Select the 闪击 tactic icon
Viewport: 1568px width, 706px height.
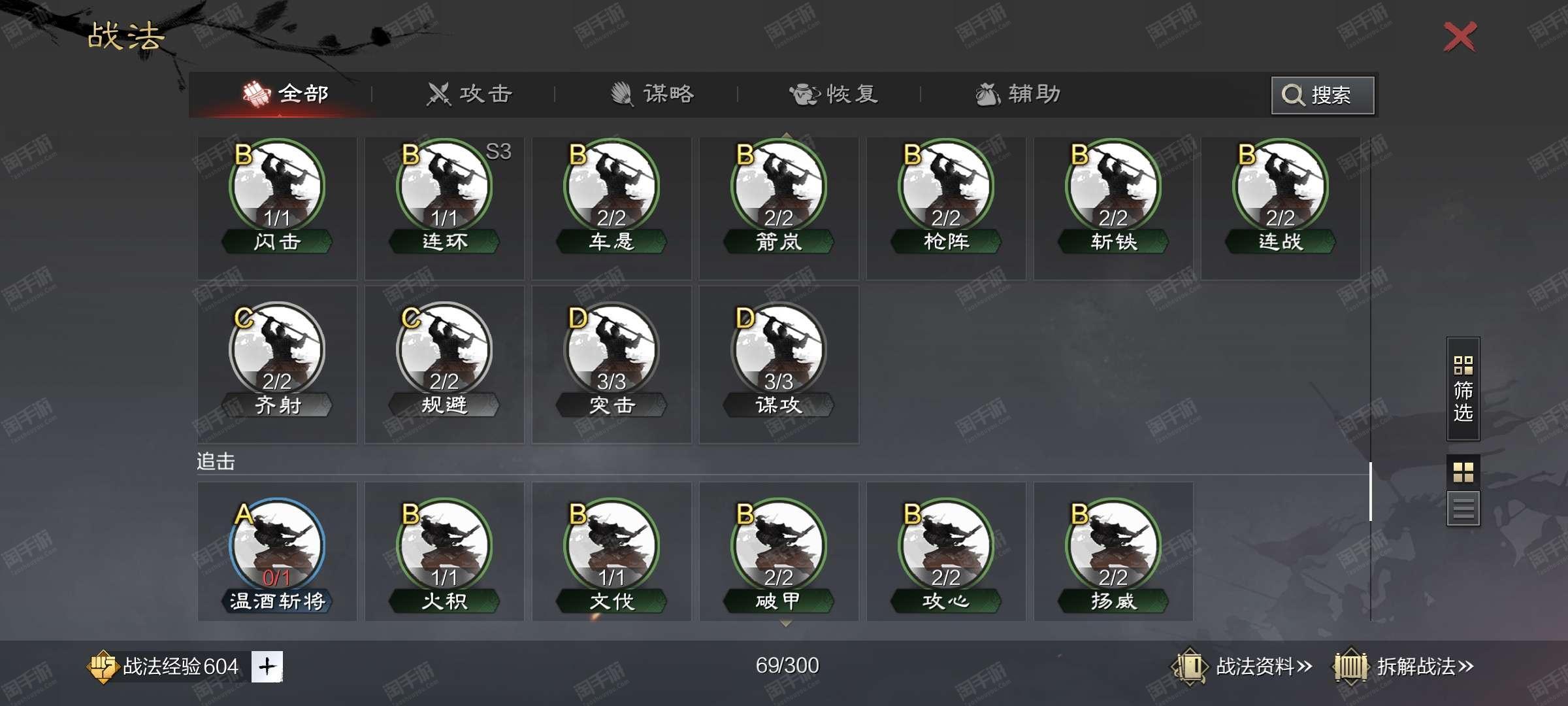(x=277, y=196)
